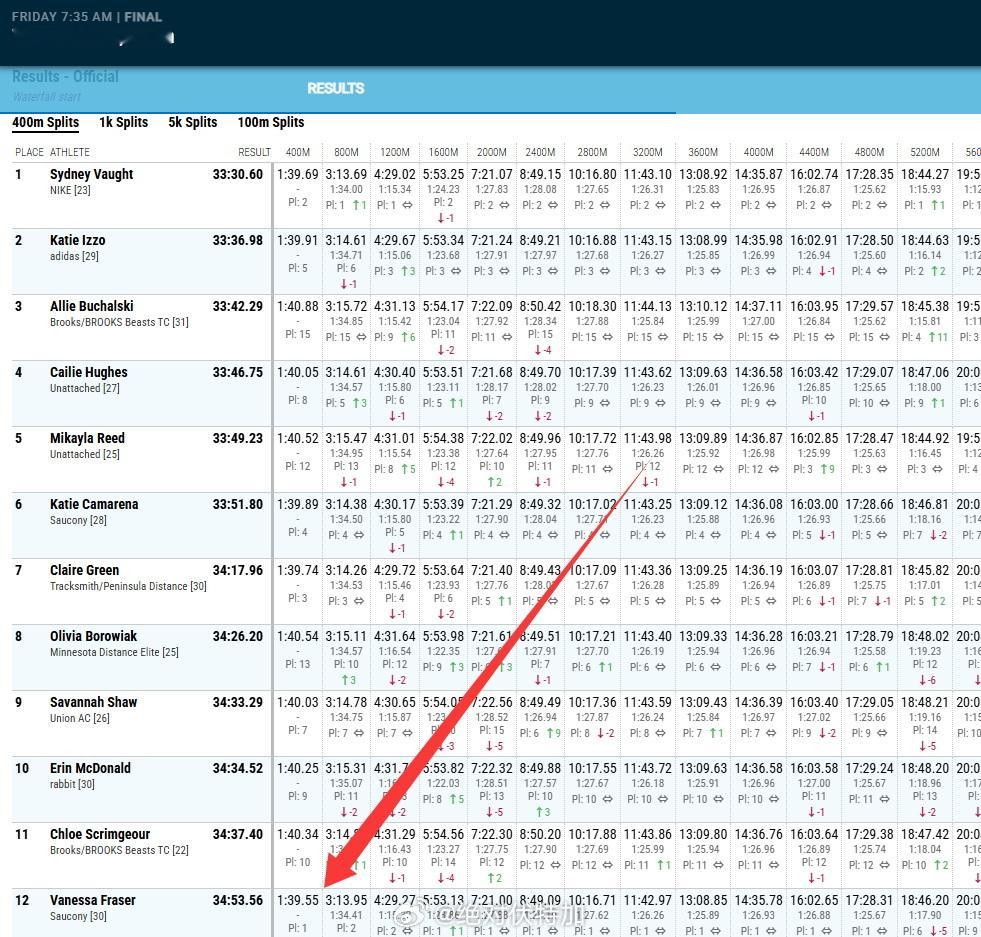The height and width of the screenshot is (937, 981).
Task: Click the 5200M column header
Action: (925, 152)
